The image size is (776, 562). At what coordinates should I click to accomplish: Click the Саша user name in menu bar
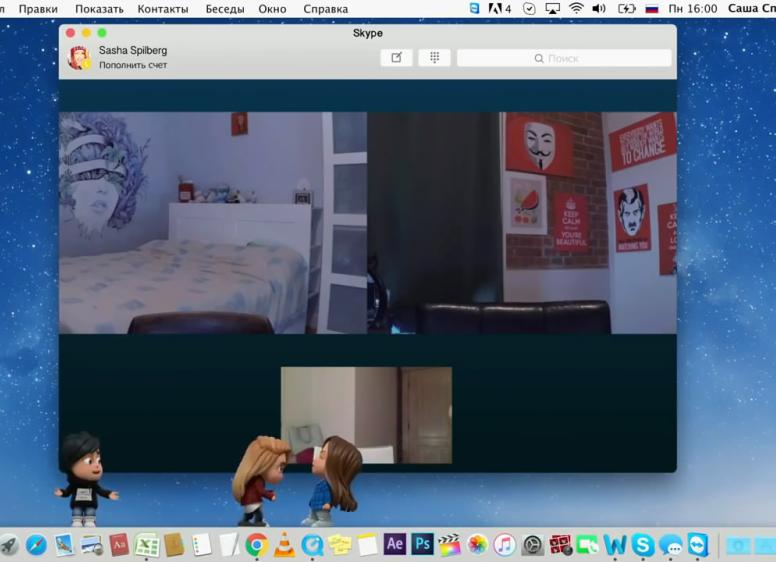pyautogui.click(x=751, y=8)
